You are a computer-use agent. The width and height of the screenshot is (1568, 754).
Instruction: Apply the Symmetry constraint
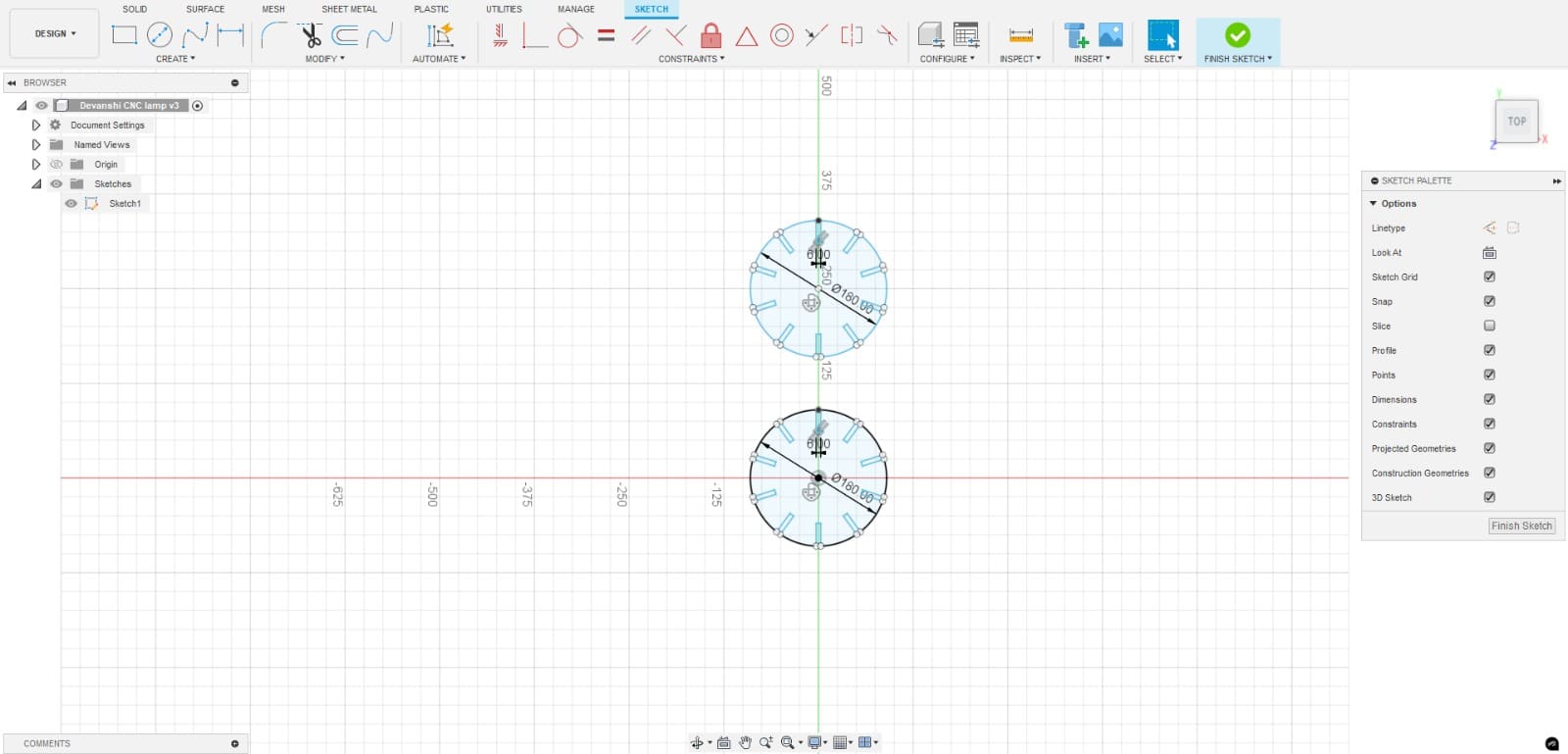coord(852,35)
